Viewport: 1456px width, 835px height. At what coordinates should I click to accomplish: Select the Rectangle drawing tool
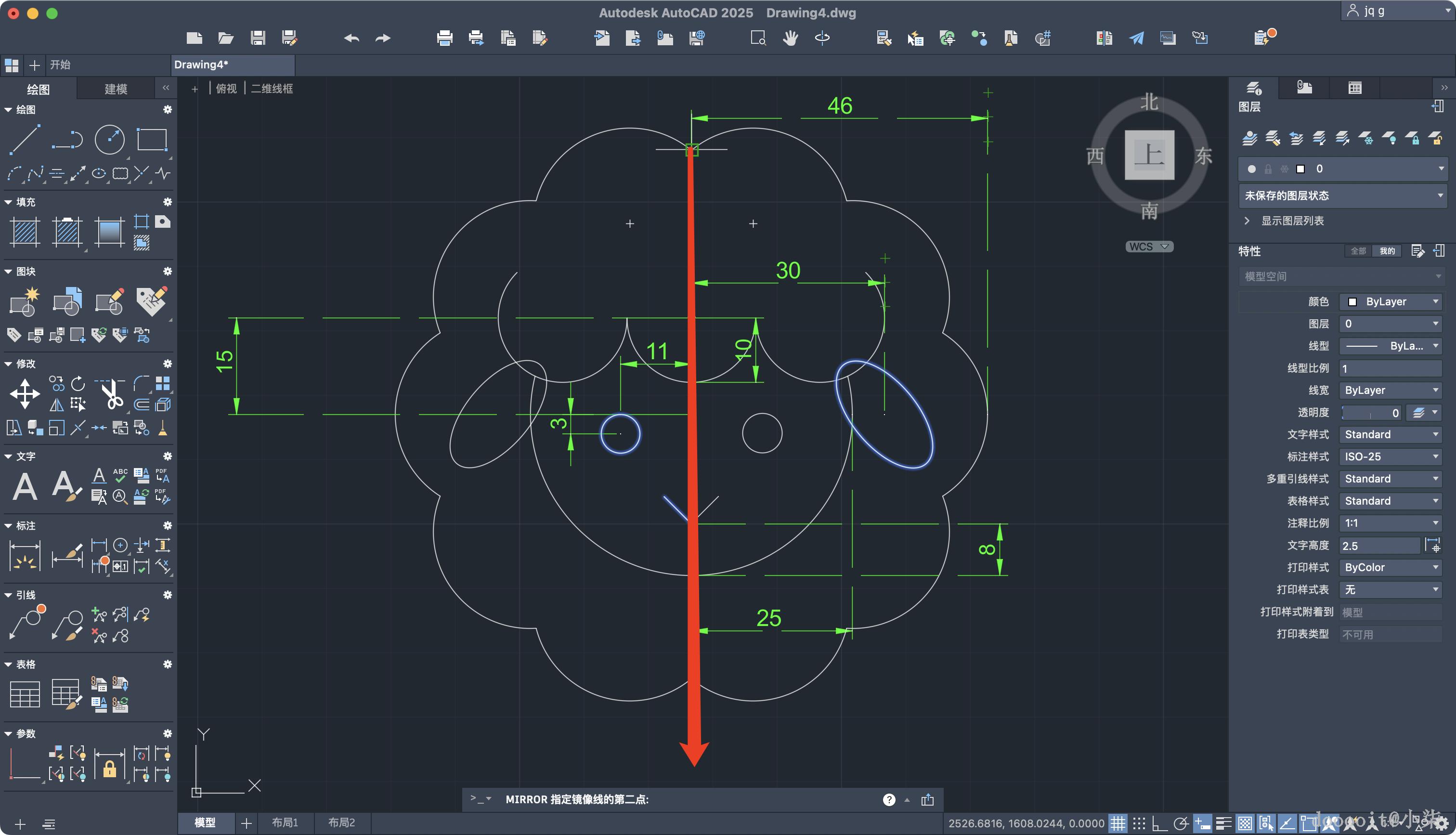[152, 139]
